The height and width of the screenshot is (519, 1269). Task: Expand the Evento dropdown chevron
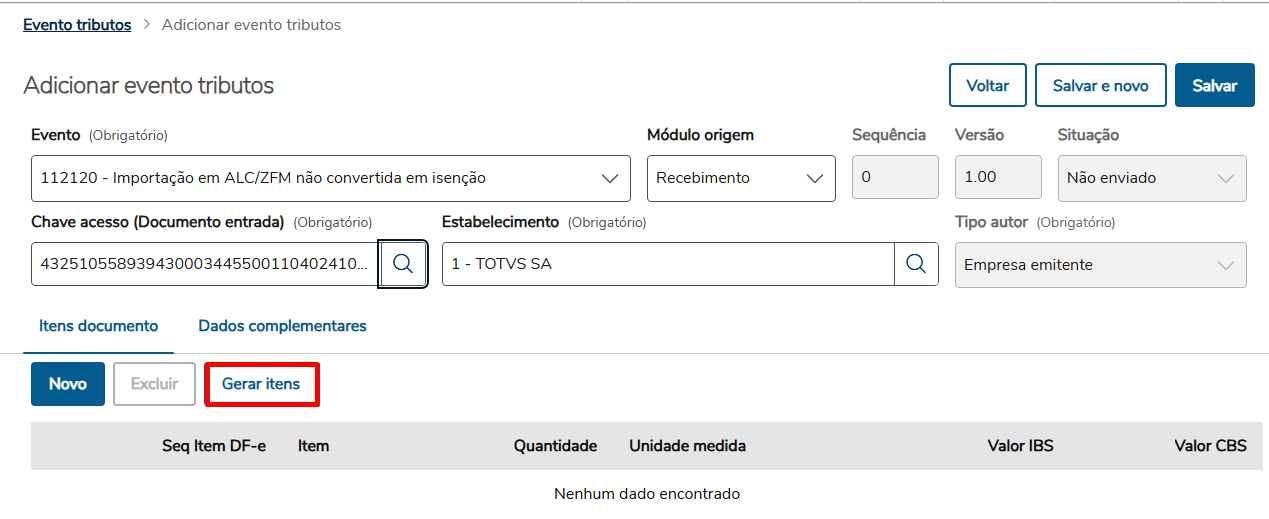609,178
